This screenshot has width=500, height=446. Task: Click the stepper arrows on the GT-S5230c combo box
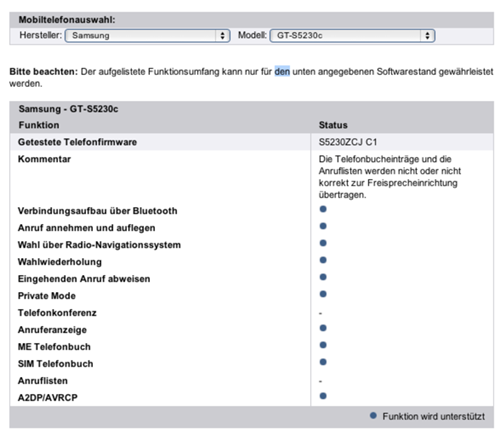(427, 36)
